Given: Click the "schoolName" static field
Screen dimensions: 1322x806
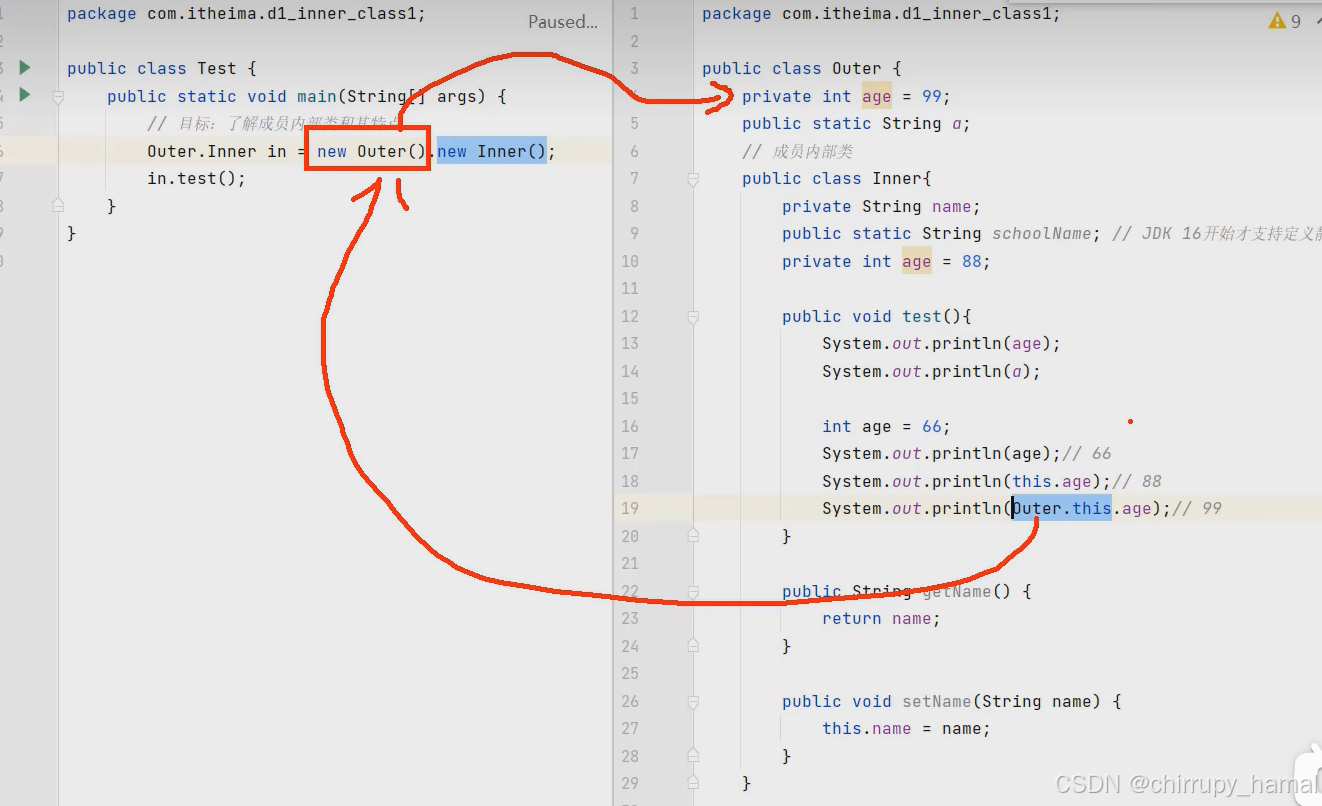Looking at the screenshot, I should [1041, 233].
